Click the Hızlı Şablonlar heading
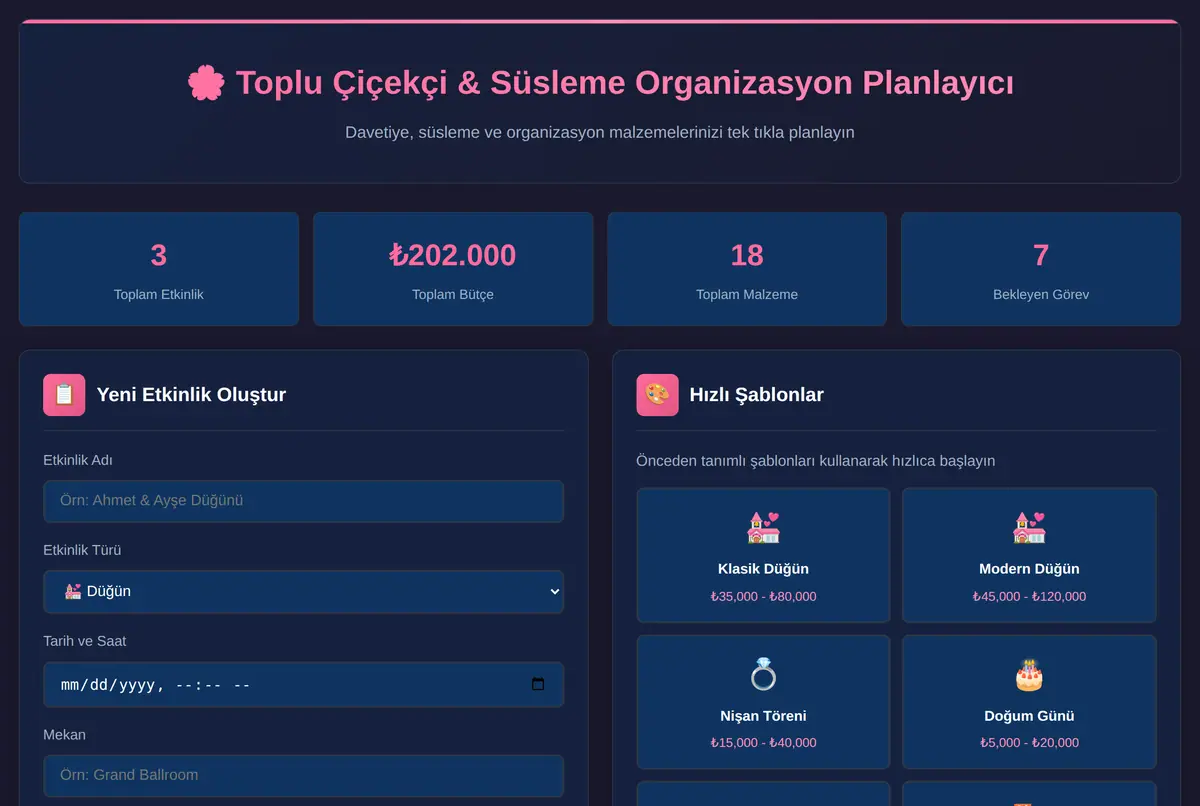Image resolution: width=1200 pixels, height=806 pixels. click(756, 395)
